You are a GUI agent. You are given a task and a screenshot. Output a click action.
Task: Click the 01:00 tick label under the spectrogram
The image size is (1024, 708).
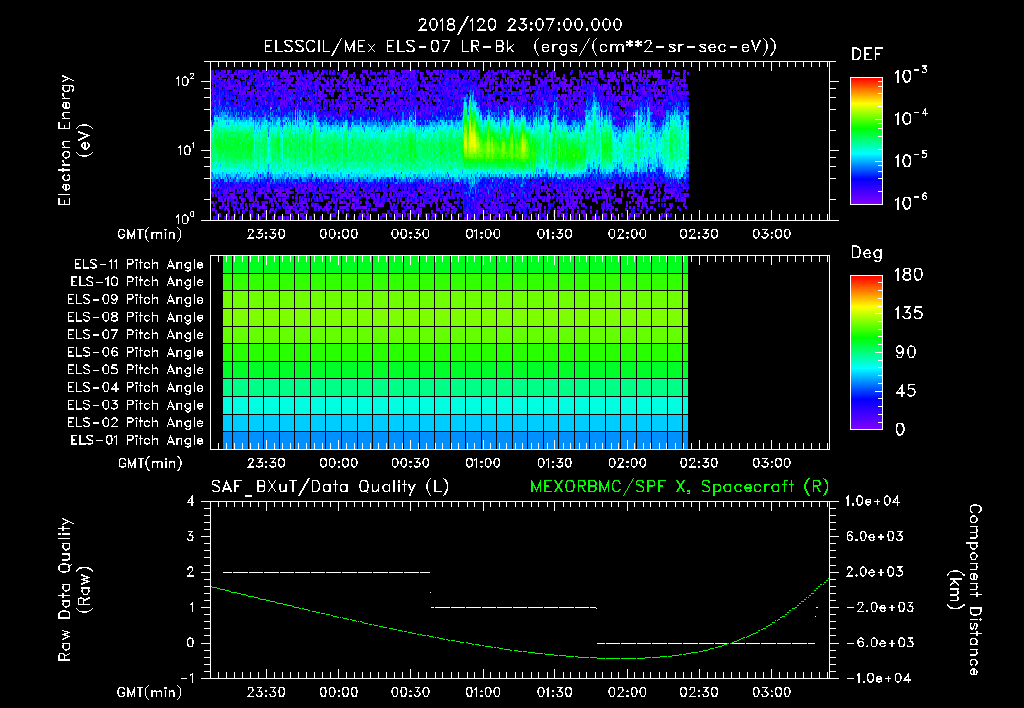tap(483, 234)
